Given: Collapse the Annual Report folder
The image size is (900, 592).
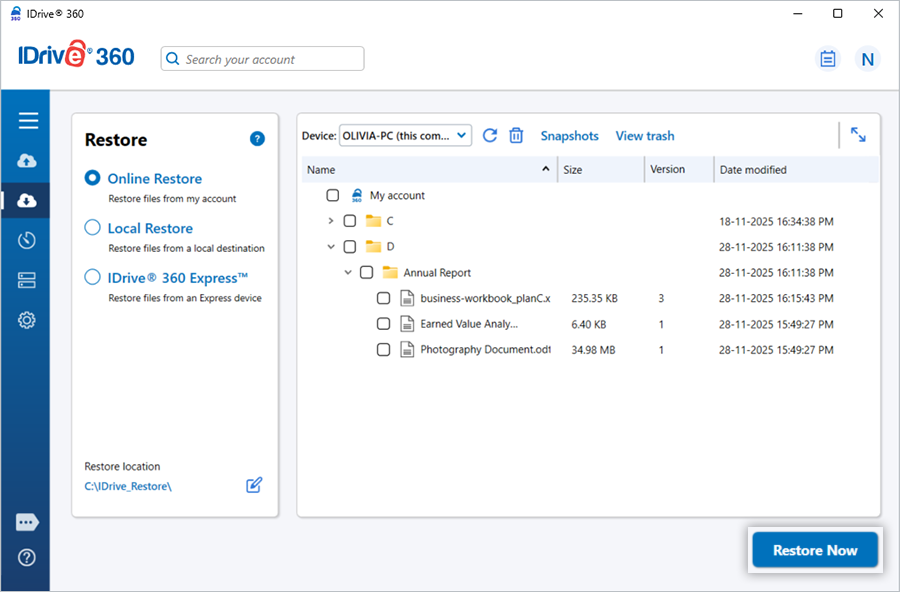Looking at the screenshot, I should click(348, 272).
